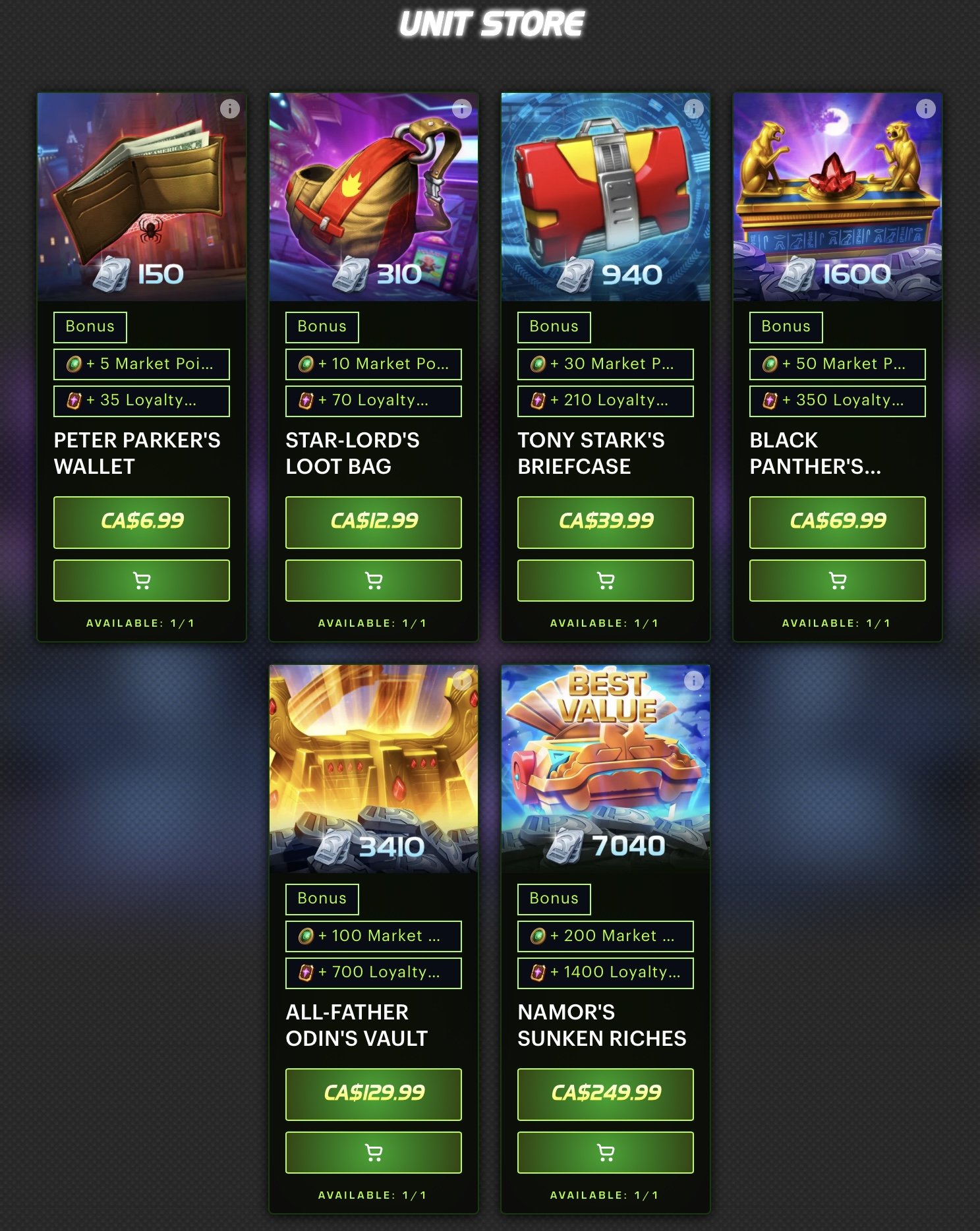
Task: Open info icon on Black Panther's pack
Action: tap(926, 109)
